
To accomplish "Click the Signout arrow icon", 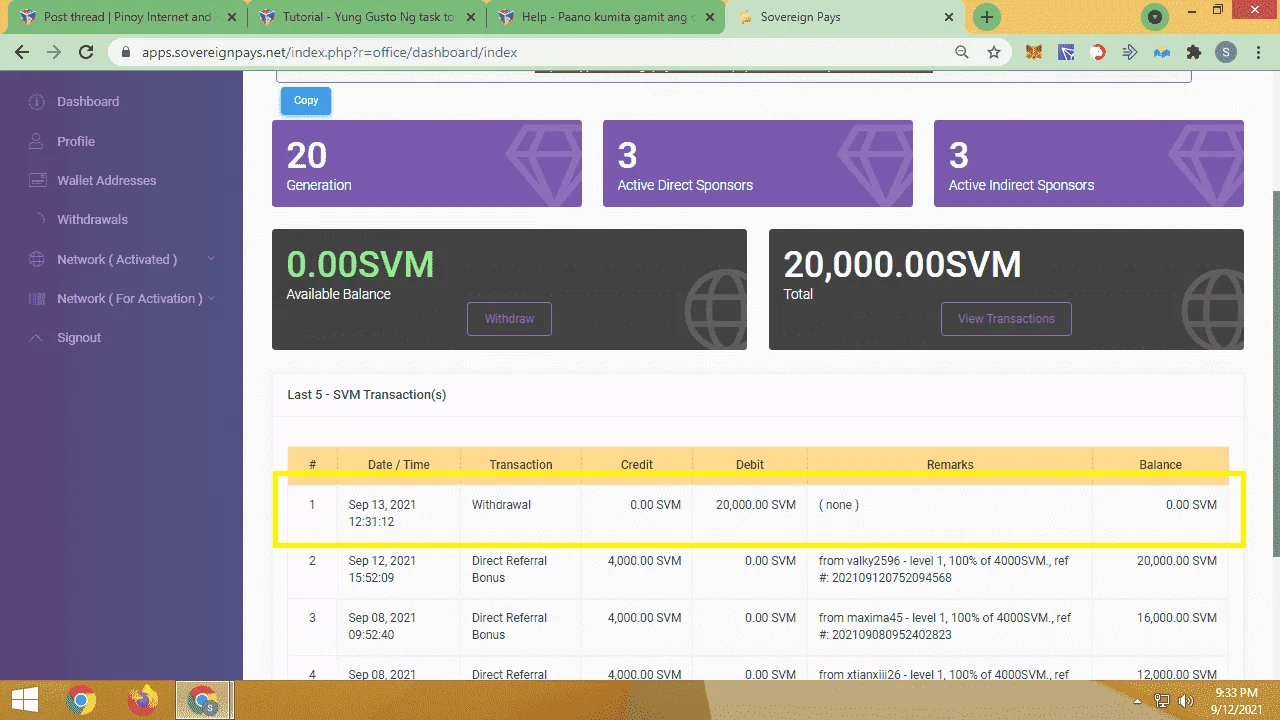I will [37, 338].
